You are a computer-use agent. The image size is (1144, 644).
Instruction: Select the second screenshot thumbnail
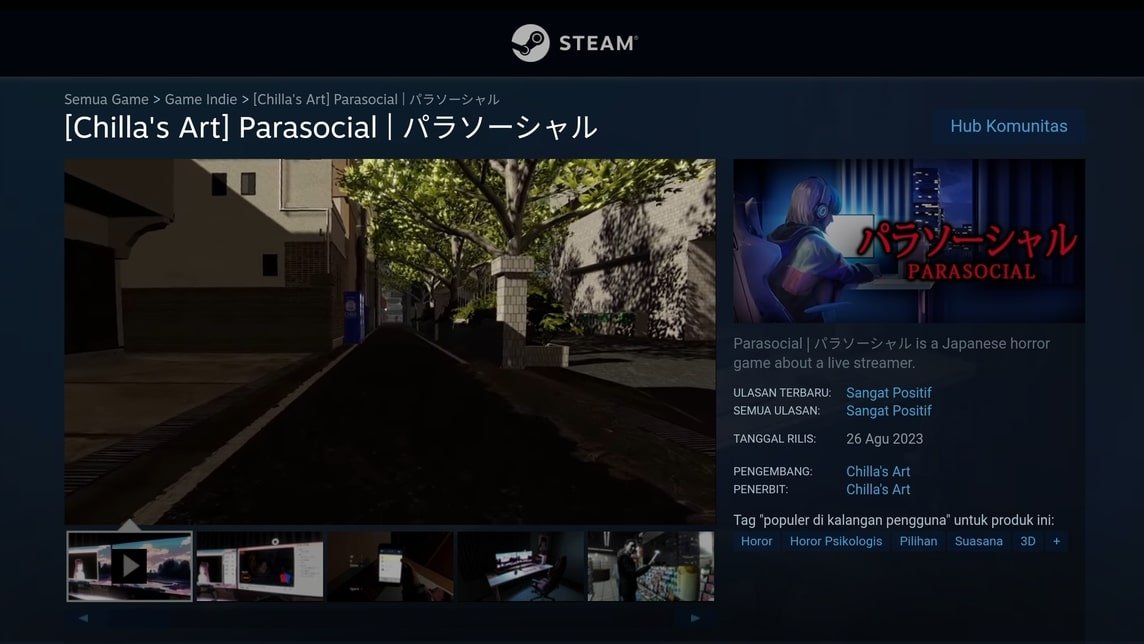pyautogui.click(x=259, y=566)
